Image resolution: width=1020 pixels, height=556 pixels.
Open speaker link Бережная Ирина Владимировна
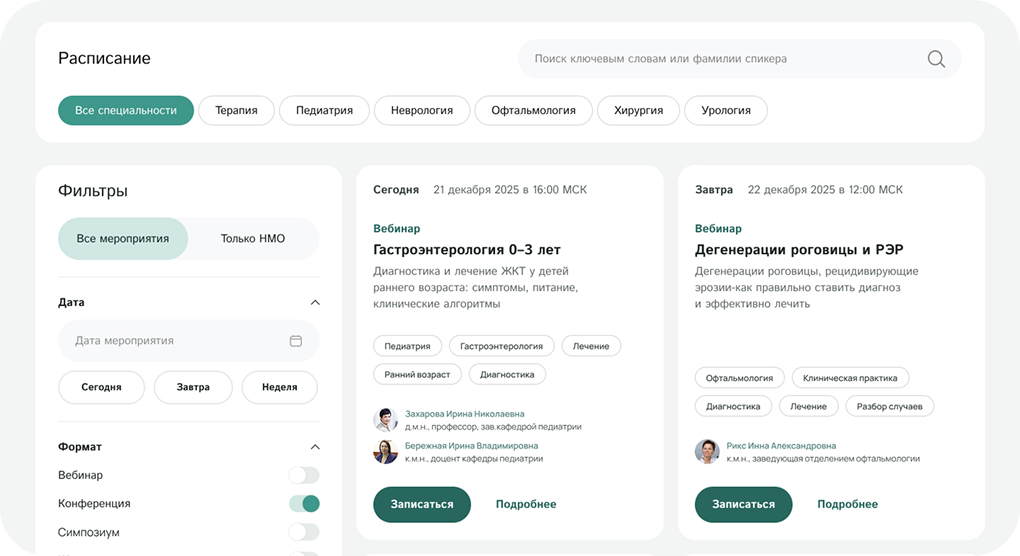(471, 445)
